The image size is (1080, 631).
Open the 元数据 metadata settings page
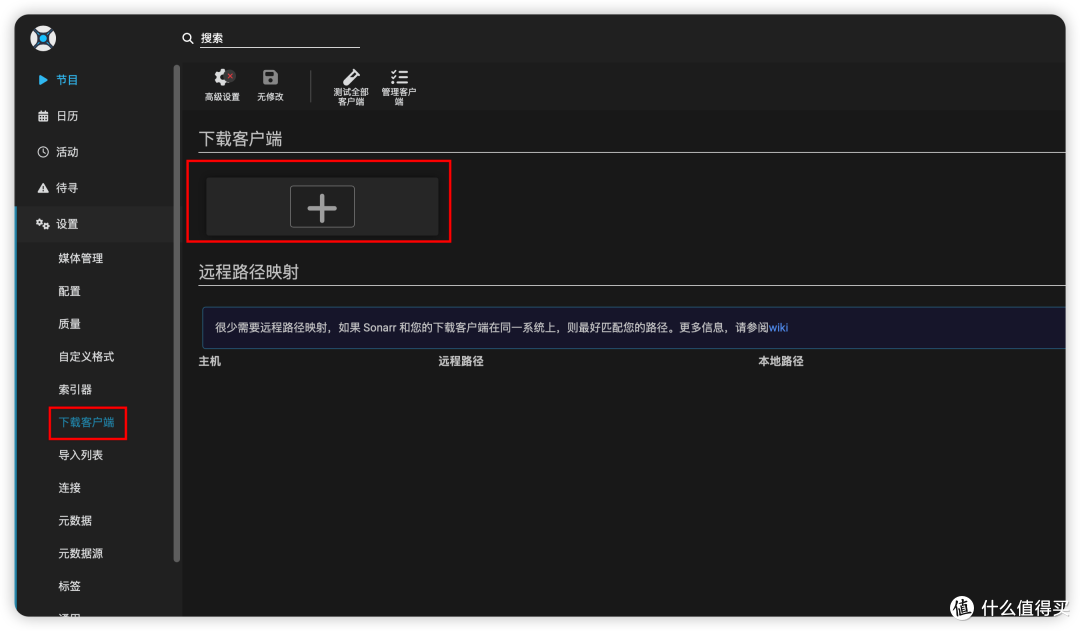coord(75,521)
